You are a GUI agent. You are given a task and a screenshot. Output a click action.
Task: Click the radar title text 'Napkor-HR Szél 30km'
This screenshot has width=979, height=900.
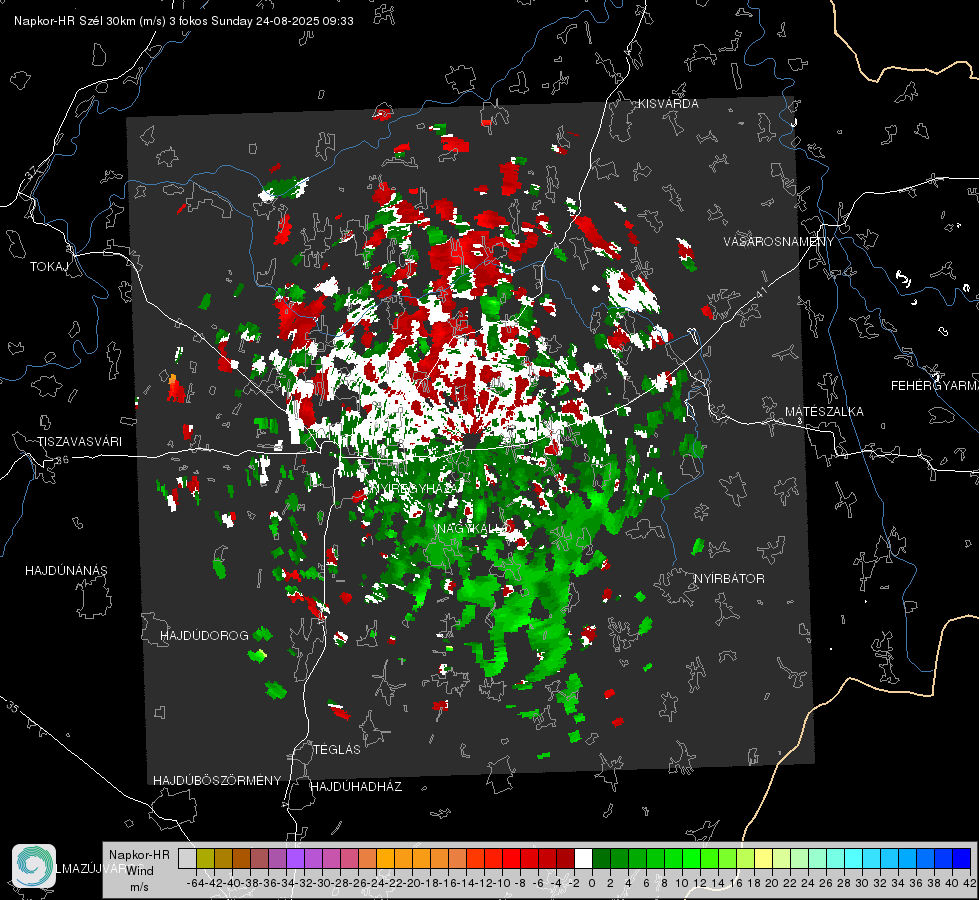tap(77, 21)
